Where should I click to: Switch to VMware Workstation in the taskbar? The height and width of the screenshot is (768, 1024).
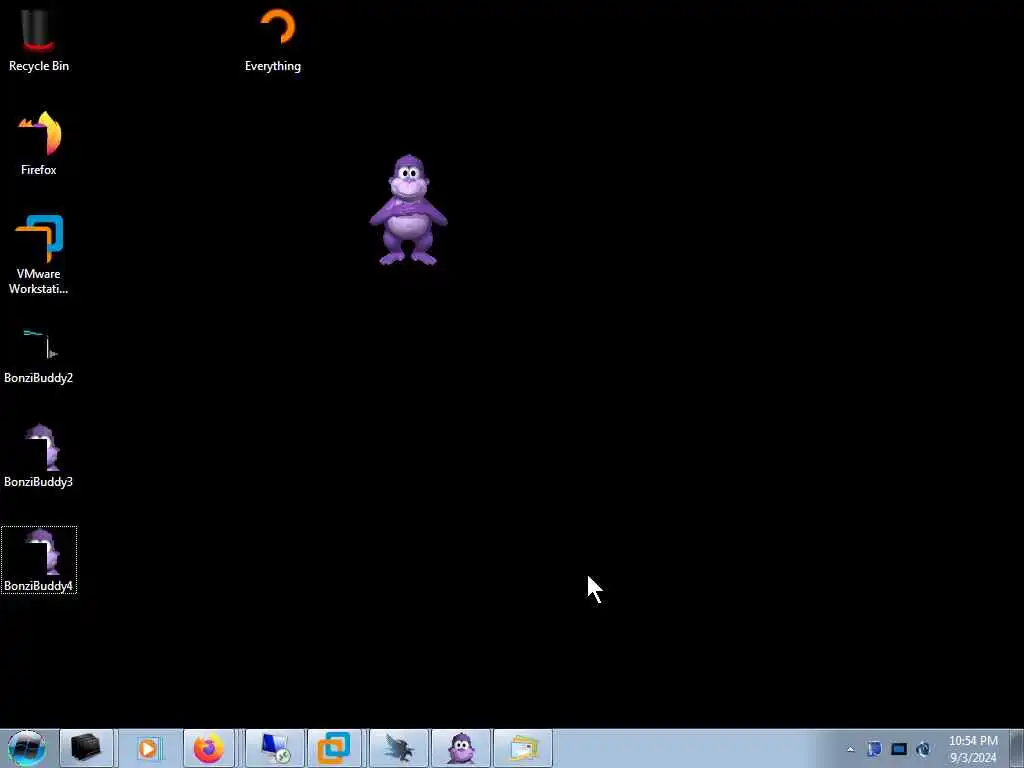[334, 748]
